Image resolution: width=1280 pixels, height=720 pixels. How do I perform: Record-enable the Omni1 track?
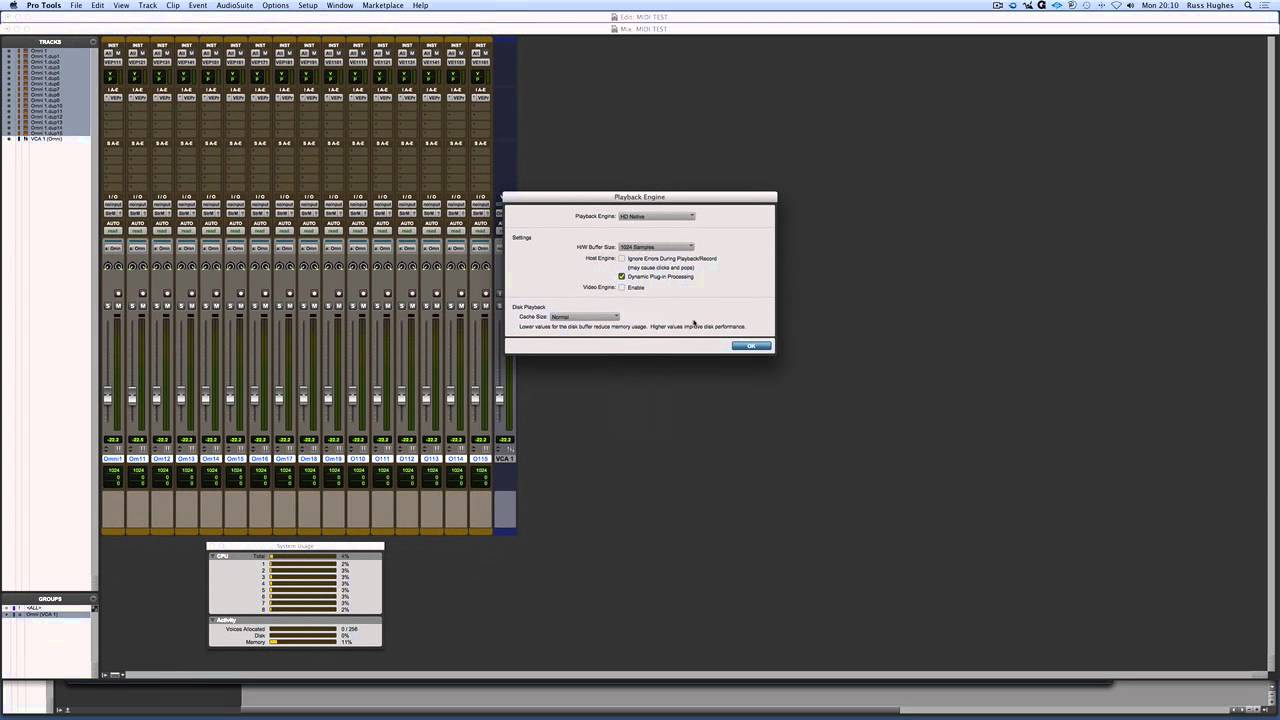[x=118, y=293]
